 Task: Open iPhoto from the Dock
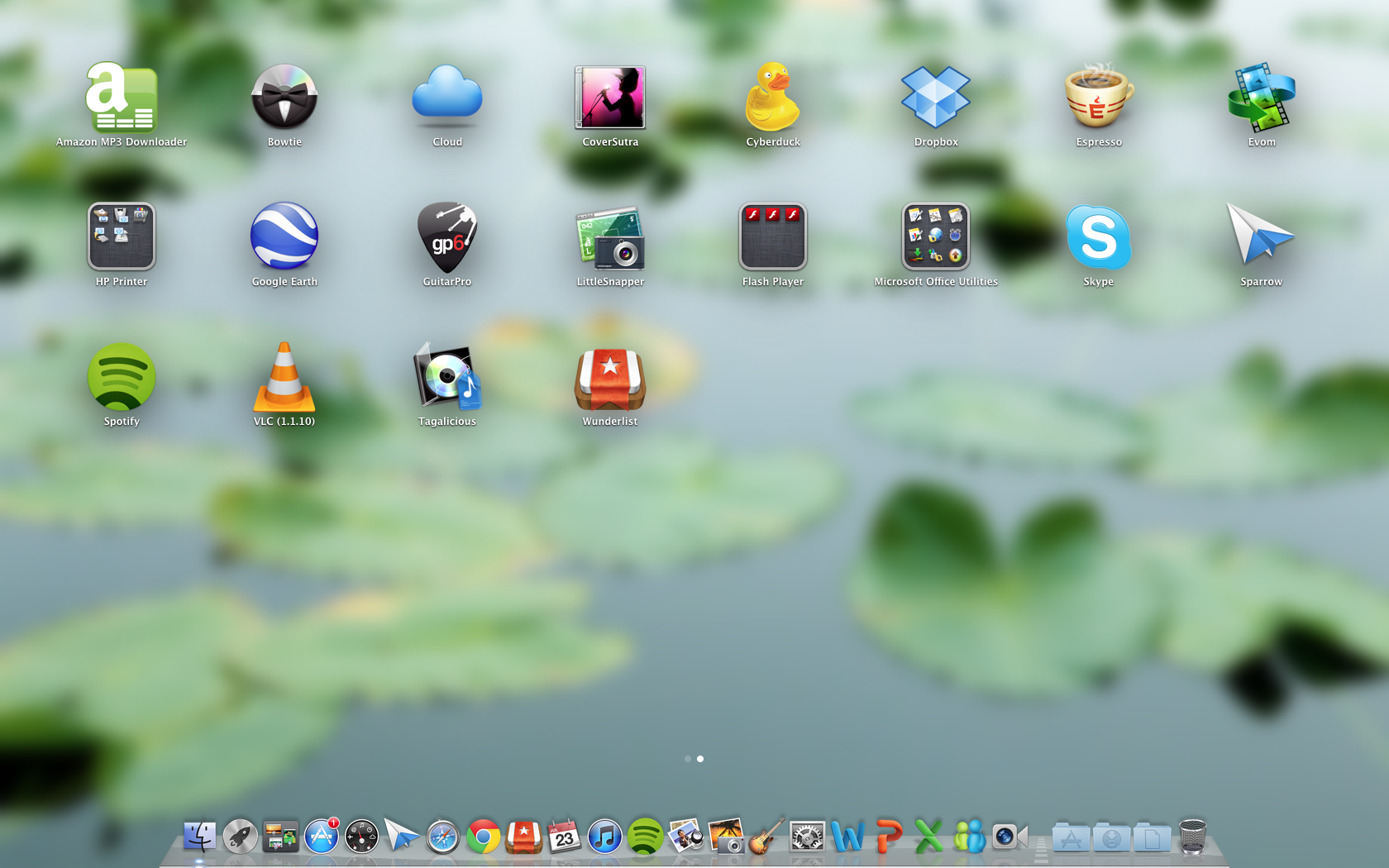coord(727,837)
